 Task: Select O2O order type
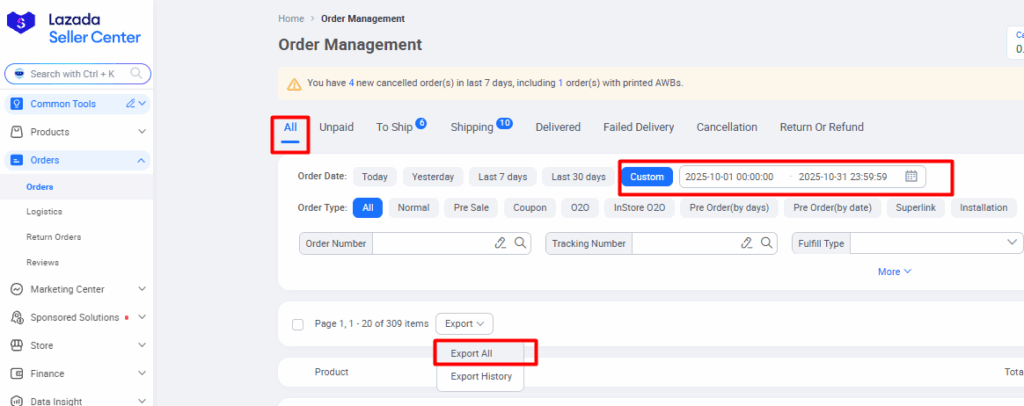tap(580, 208)
